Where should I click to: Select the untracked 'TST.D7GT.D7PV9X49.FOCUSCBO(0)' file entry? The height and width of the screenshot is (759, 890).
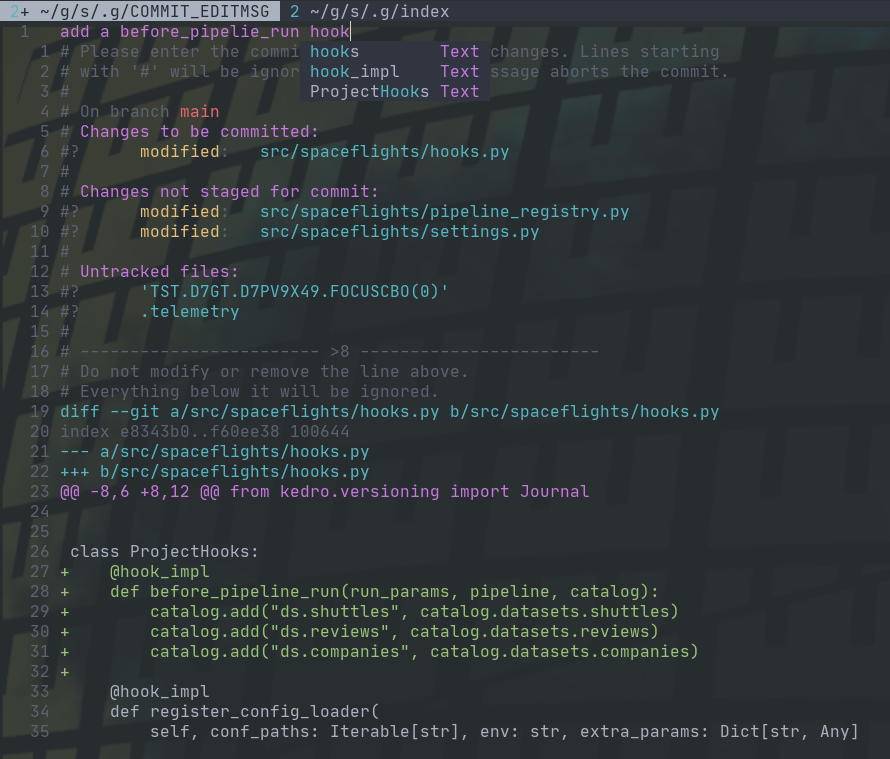coord(294,292)
